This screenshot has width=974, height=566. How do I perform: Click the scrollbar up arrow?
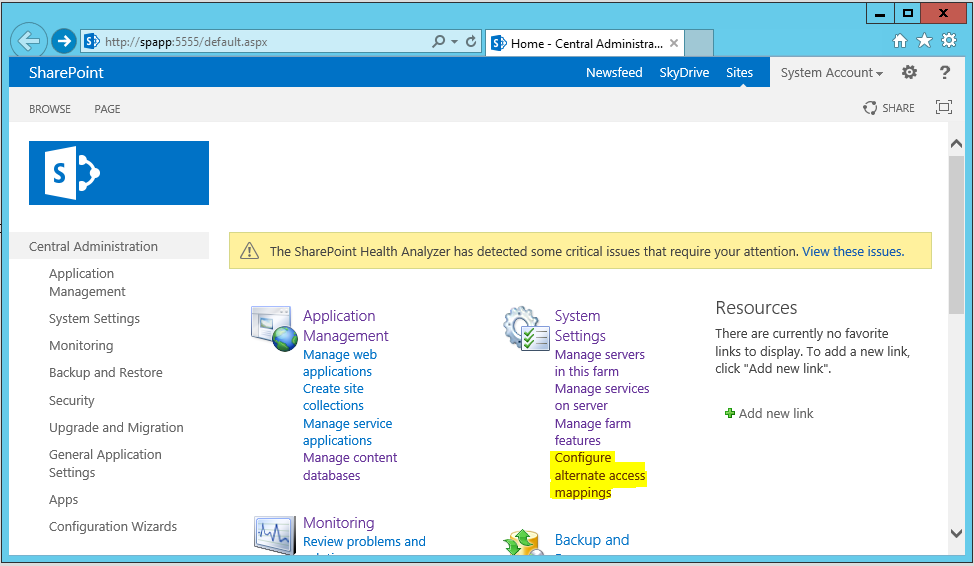point(957,144)
